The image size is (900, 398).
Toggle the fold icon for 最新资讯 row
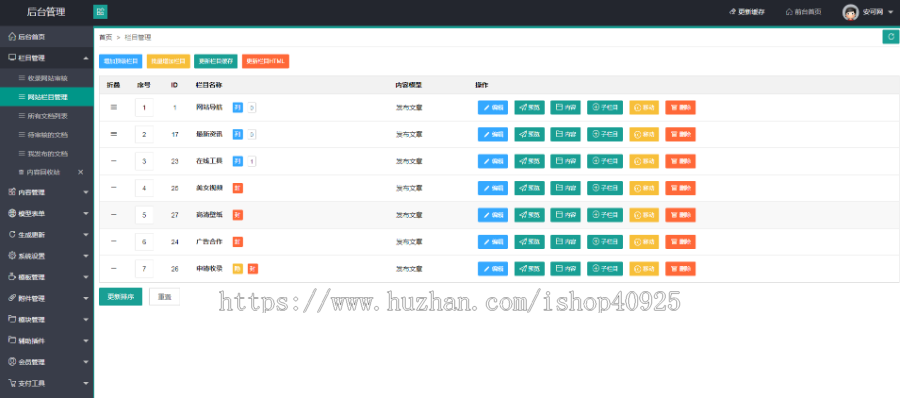coord(114,134)
